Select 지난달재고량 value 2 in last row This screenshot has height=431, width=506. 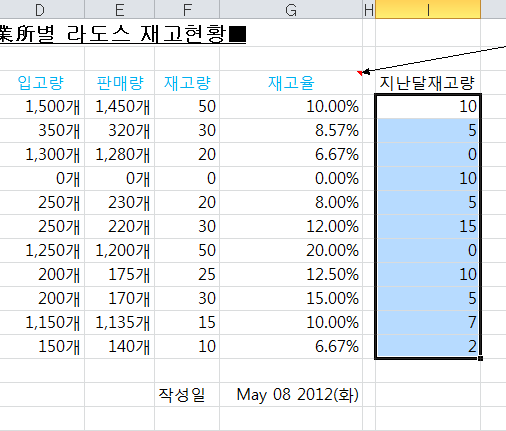pos(428,347)
